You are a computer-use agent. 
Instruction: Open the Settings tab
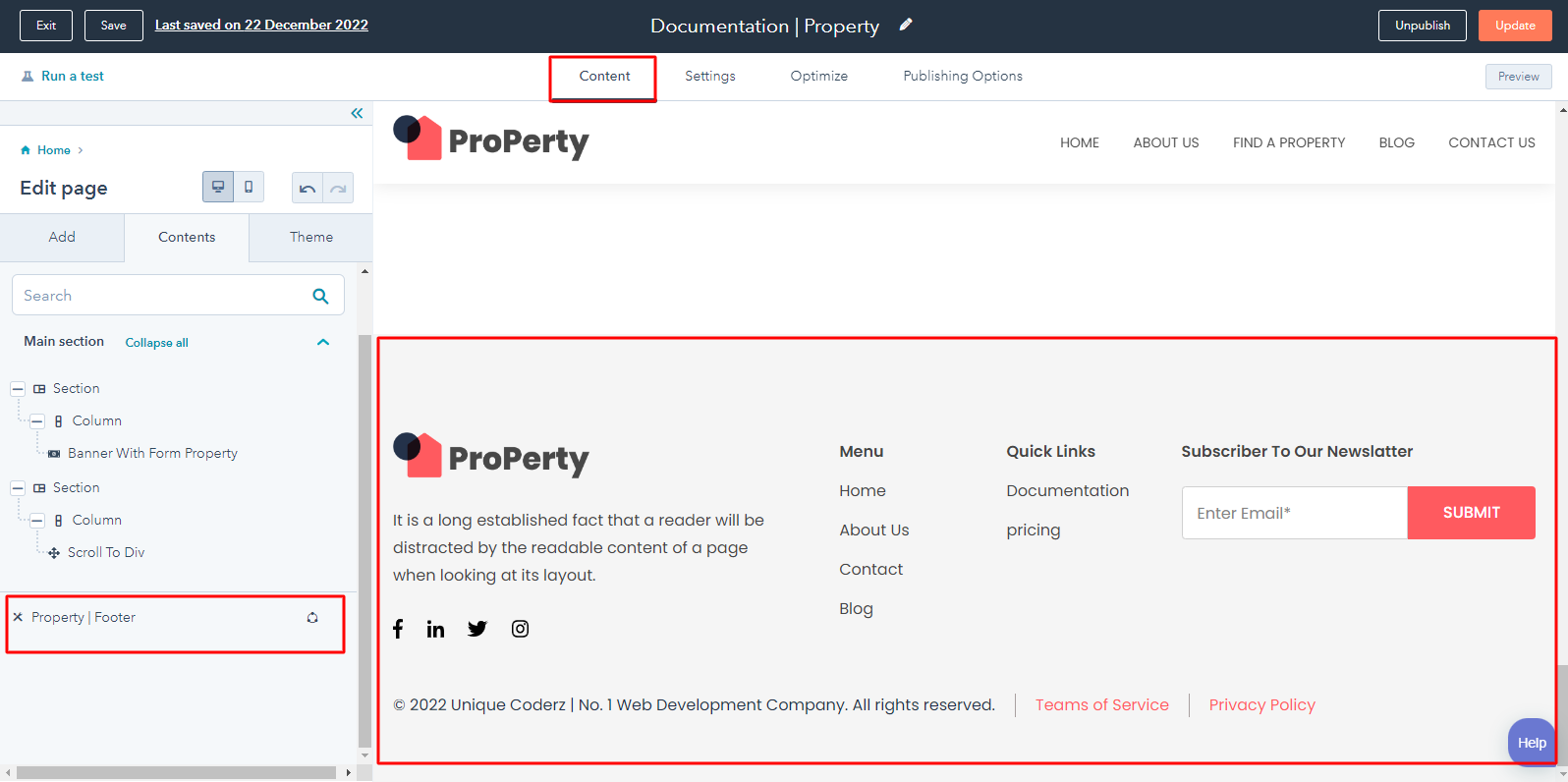[709, 77]
